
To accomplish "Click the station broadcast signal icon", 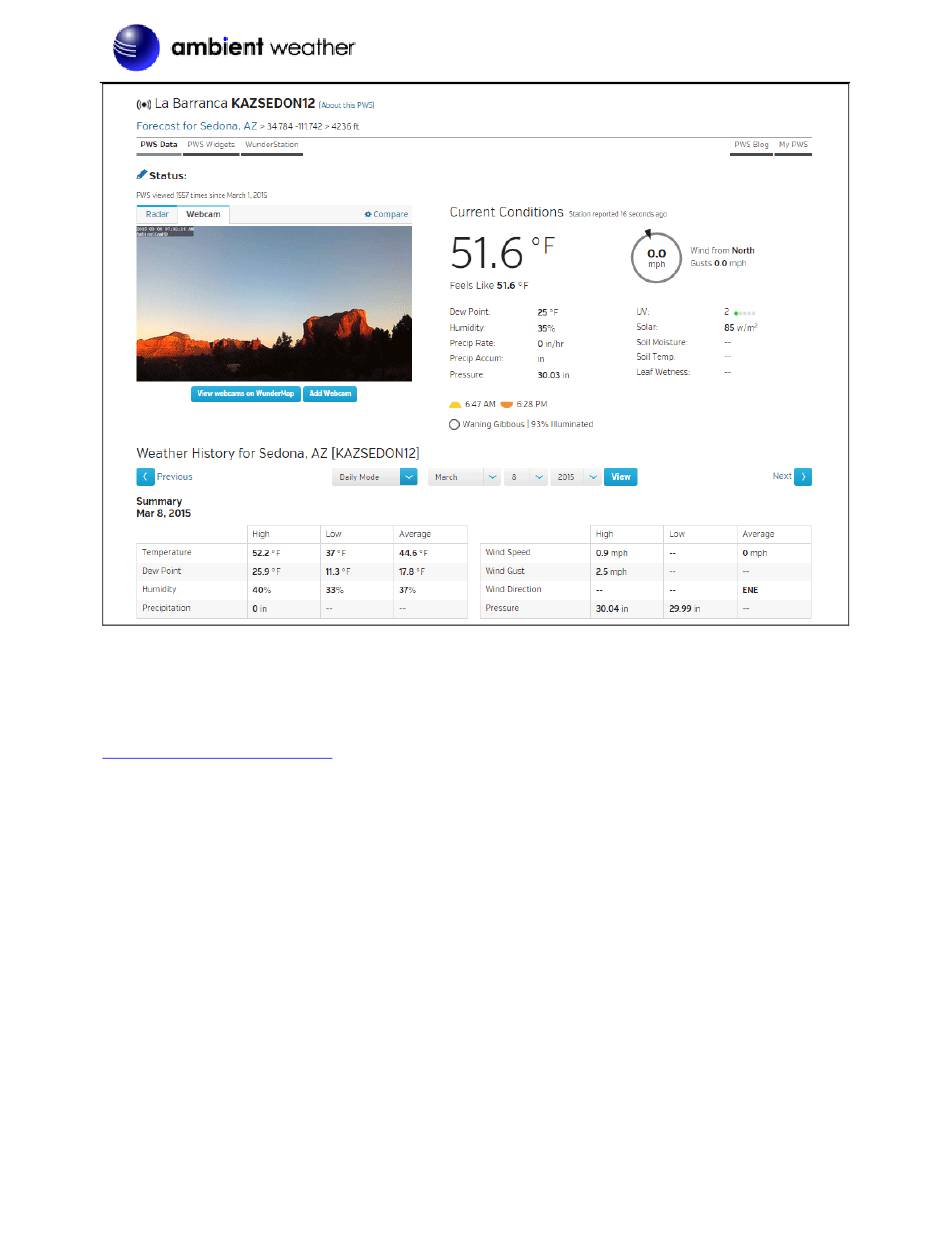I will [144, 104].
